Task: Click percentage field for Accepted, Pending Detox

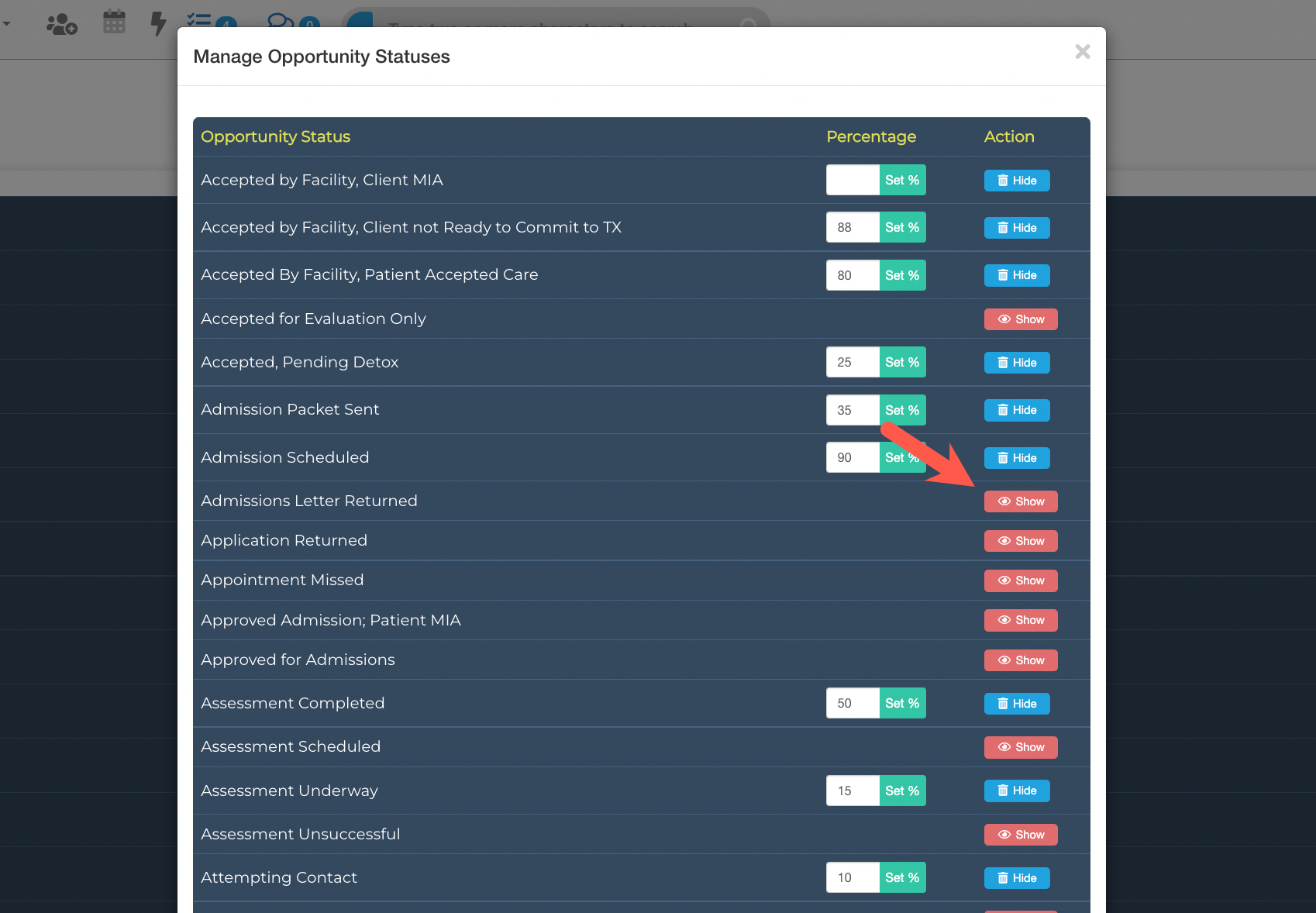Action: (x=853, y=363)
